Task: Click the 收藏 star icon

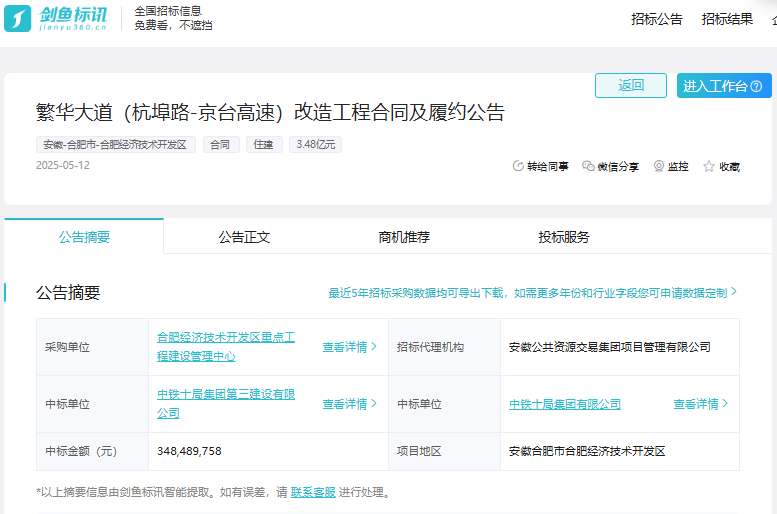Action: pos(709,166)
